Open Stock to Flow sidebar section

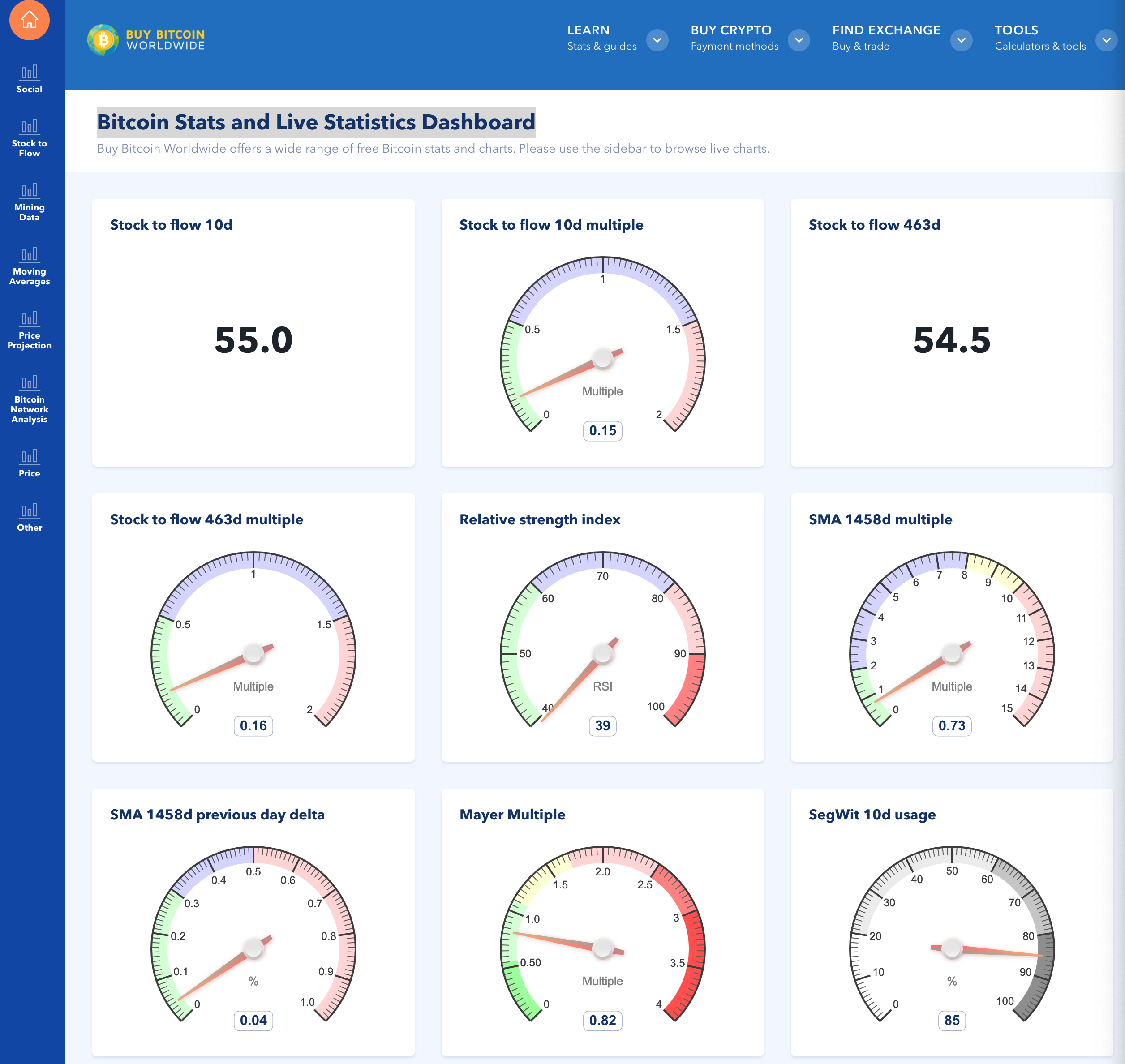[30, 138]
